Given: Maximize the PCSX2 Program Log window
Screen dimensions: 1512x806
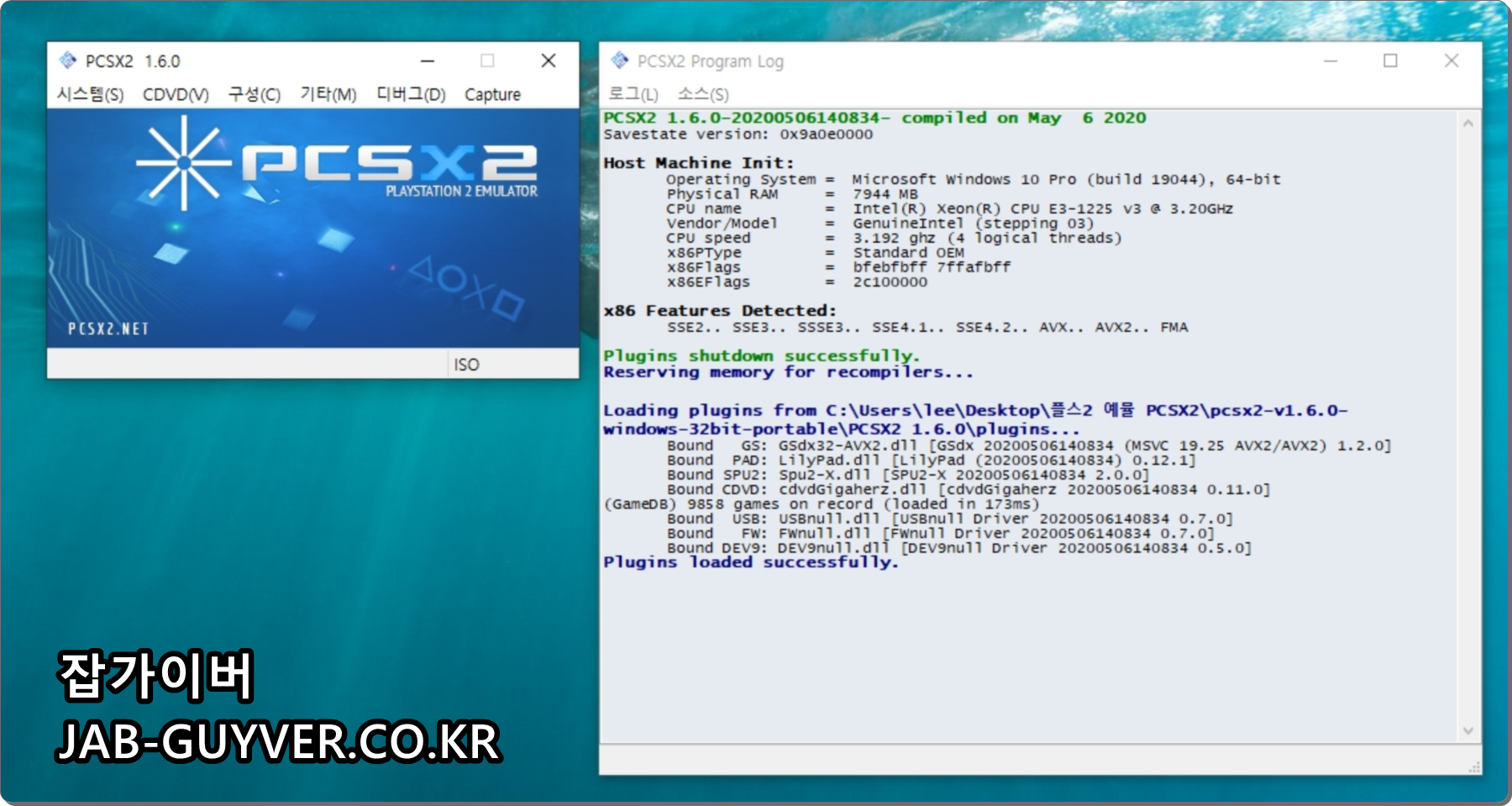Looking at the screenshot, I should point(1391,61).
